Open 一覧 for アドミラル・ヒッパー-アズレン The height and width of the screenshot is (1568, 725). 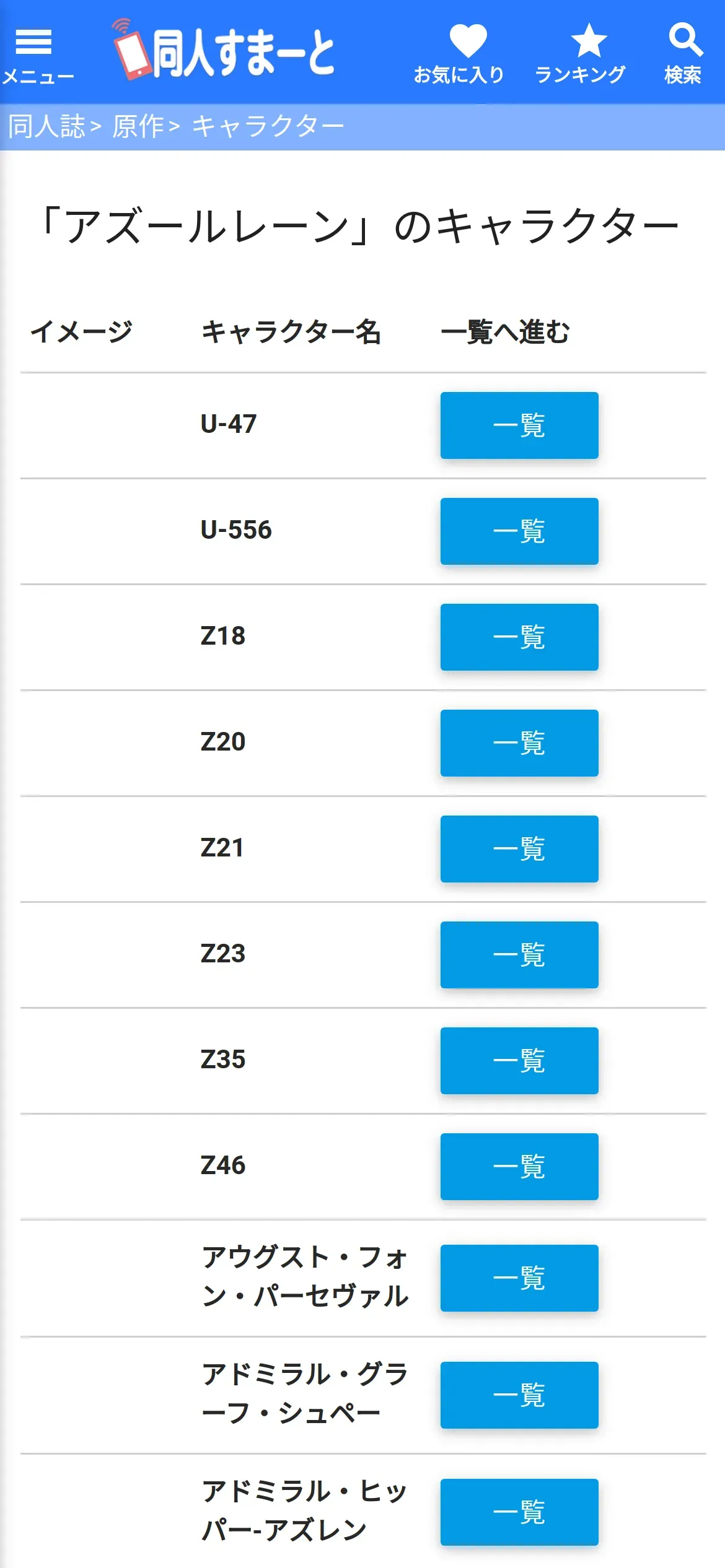pos(519,1512)
